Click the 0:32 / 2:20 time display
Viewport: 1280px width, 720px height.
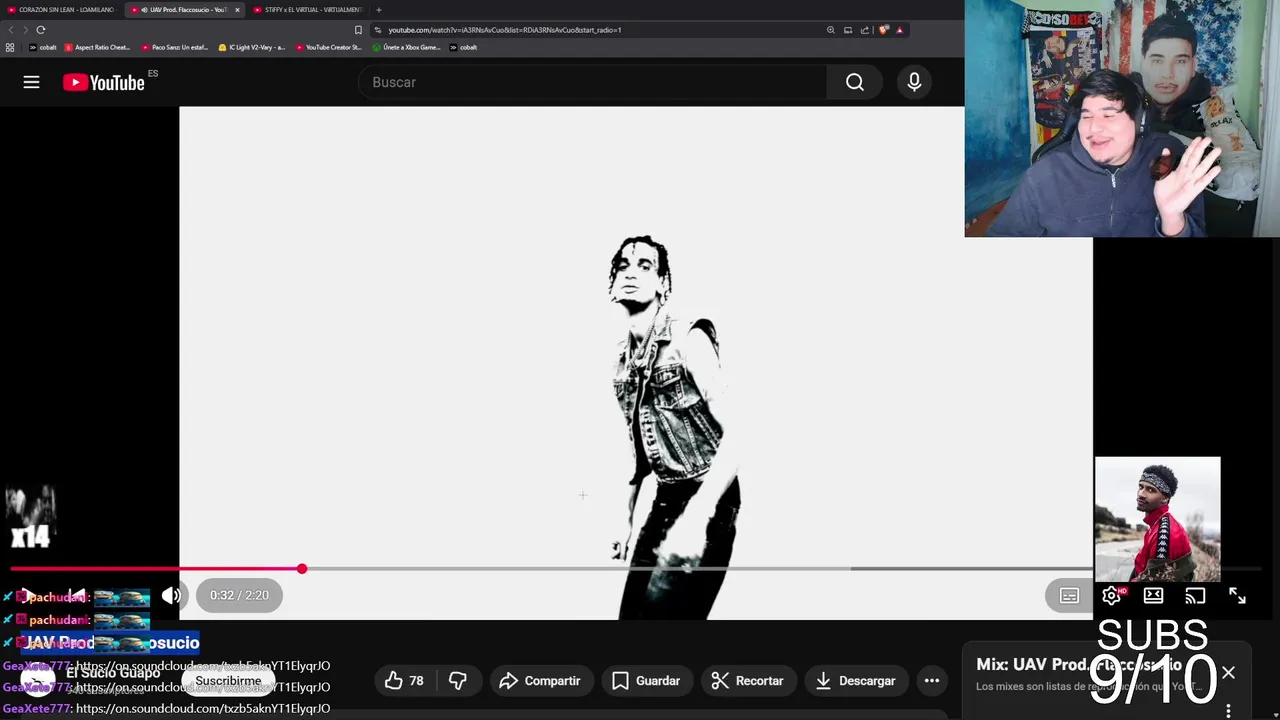pyautogui.click(x=239, y=595)
